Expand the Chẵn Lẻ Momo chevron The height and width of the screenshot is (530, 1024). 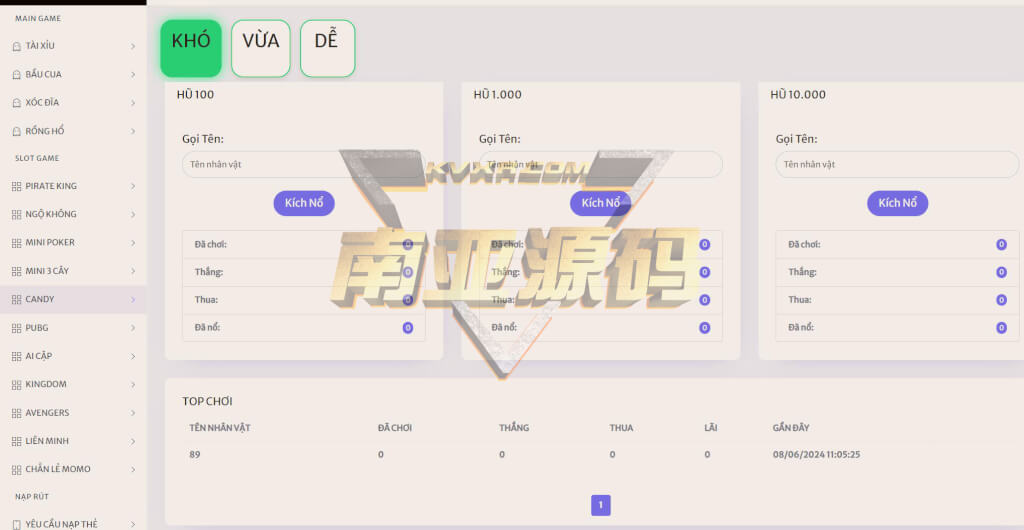pyautogui.click(x=133, y=469)
